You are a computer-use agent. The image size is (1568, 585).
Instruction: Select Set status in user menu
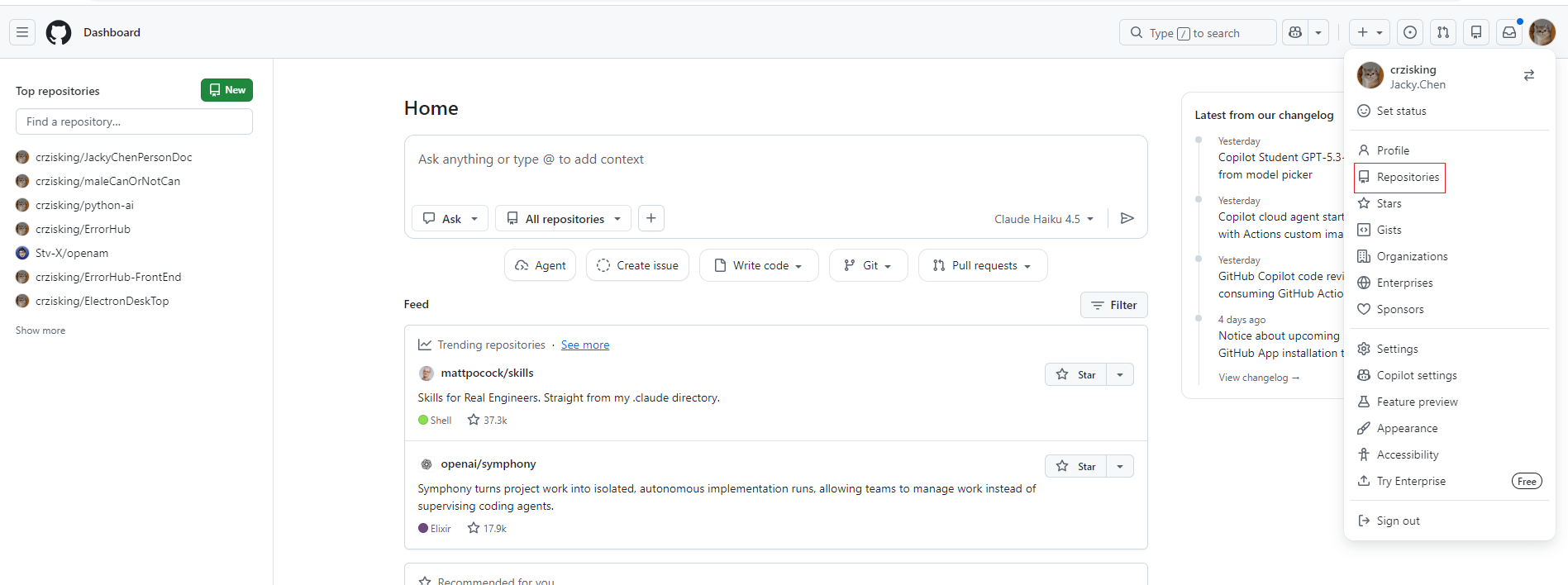(1450, 111)
